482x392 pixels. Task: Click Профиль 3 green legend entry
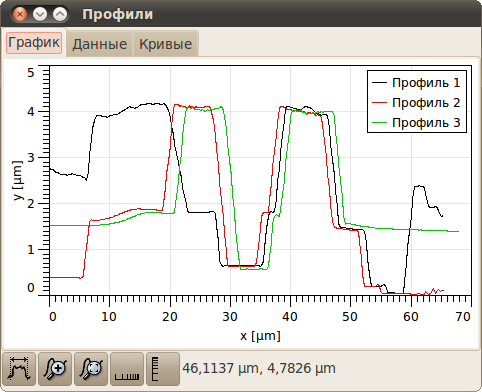(417, 123)
